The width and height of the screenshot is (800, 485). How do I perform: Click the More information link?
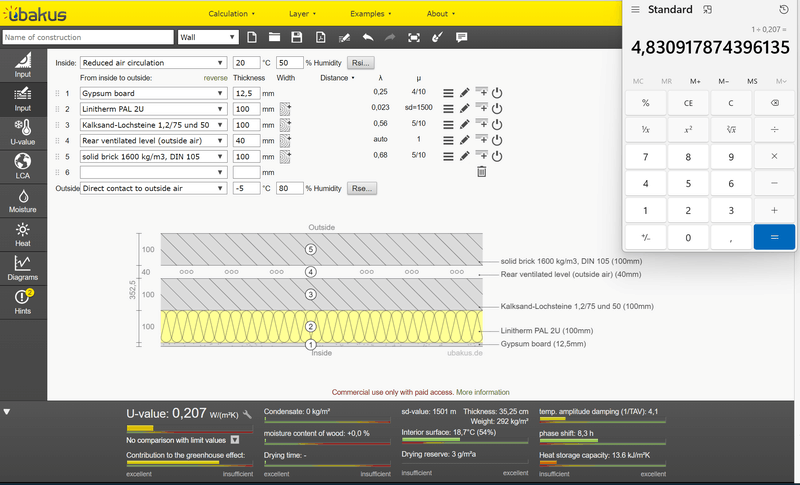pyautogui.click(x=483, y=393)
